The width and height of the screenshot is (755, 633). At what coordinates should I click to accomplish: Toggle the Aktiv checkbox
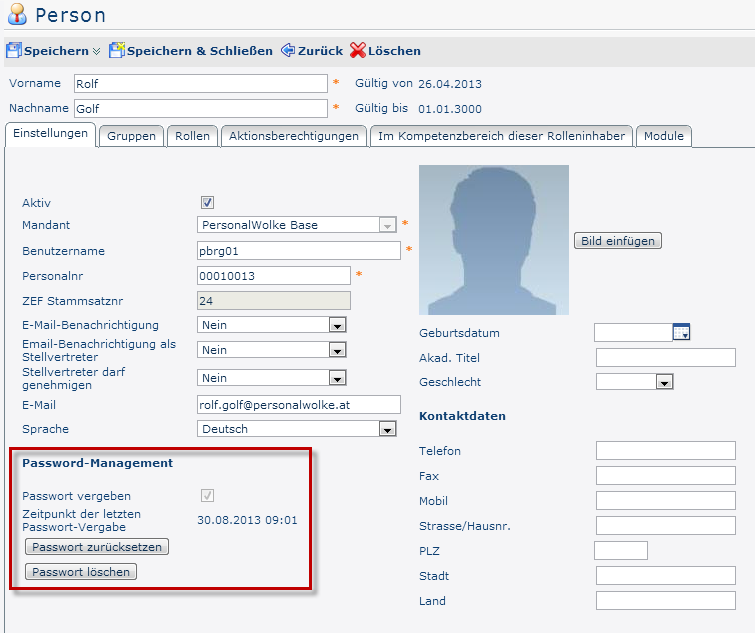[208, 202]
